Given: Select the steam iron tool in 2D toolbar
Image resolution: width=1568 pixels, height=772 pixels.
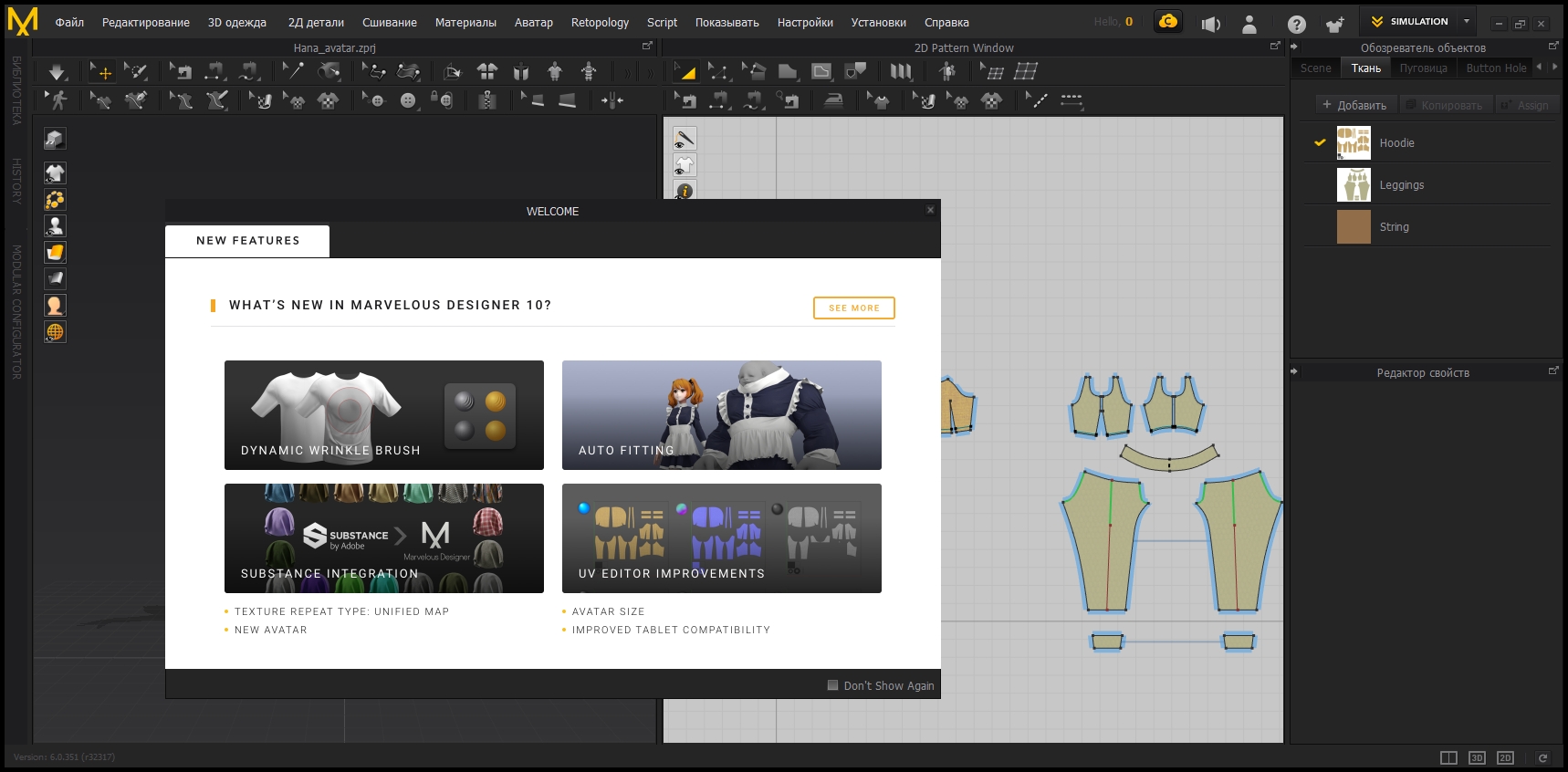Looking at the screenshot, I should point(833,100).
